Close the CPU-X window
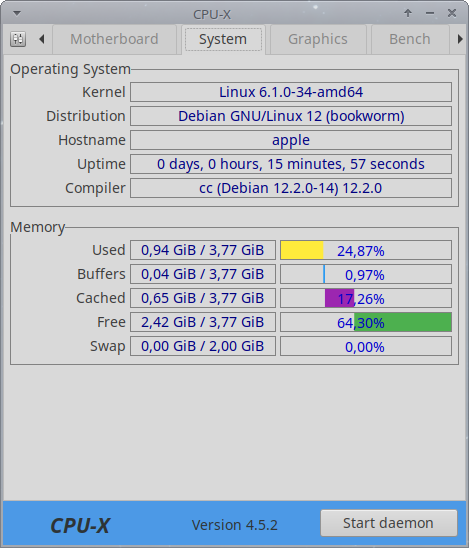Viewport: 469px width, 548px height. 452,13
